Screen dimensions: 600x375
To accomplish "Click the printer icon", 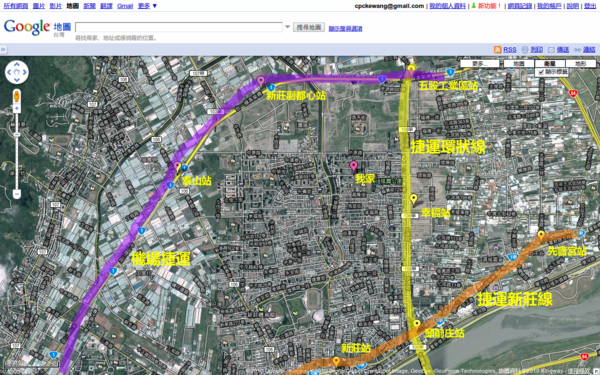I will [525, 50].
